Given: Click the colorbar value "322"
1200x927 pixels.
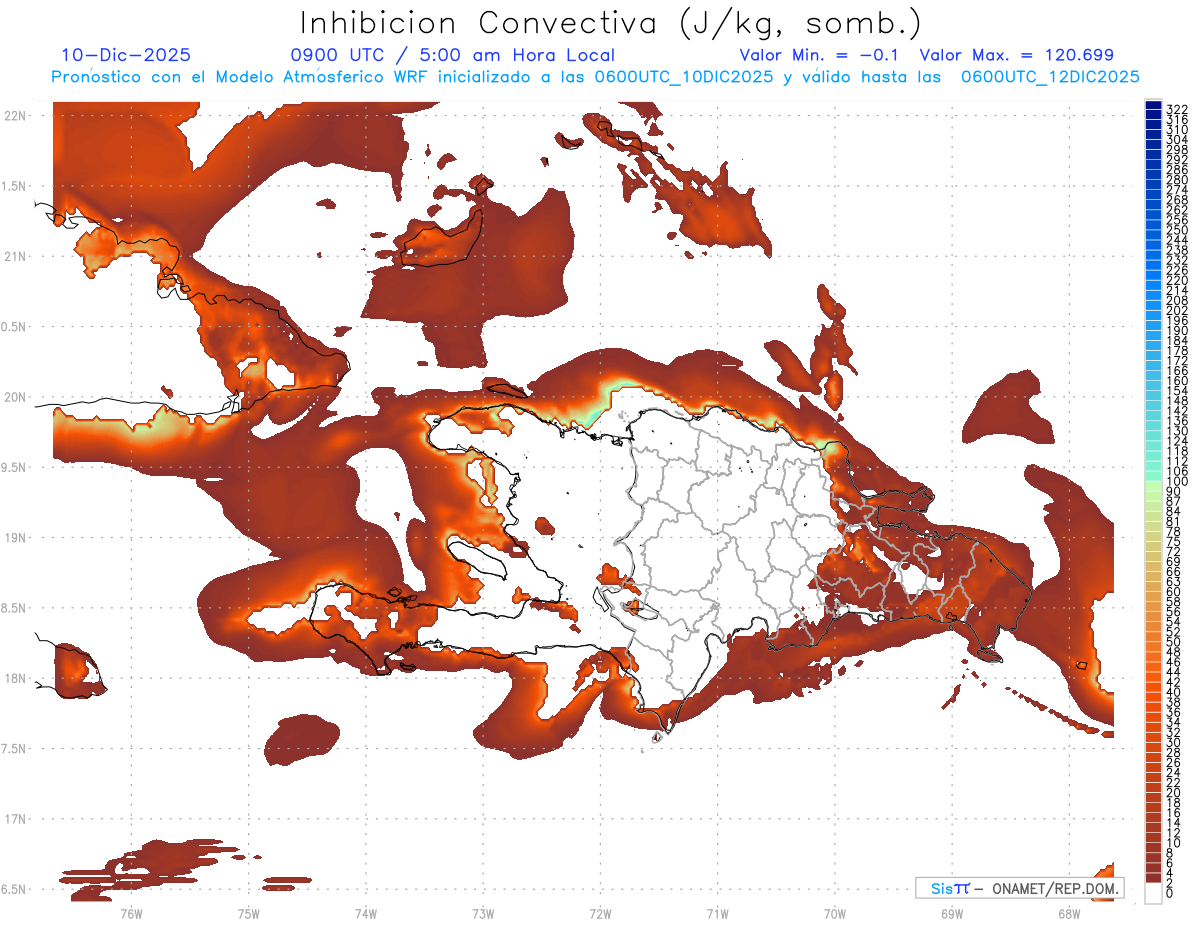Looking at the screenshot, I should point(1176,109).
